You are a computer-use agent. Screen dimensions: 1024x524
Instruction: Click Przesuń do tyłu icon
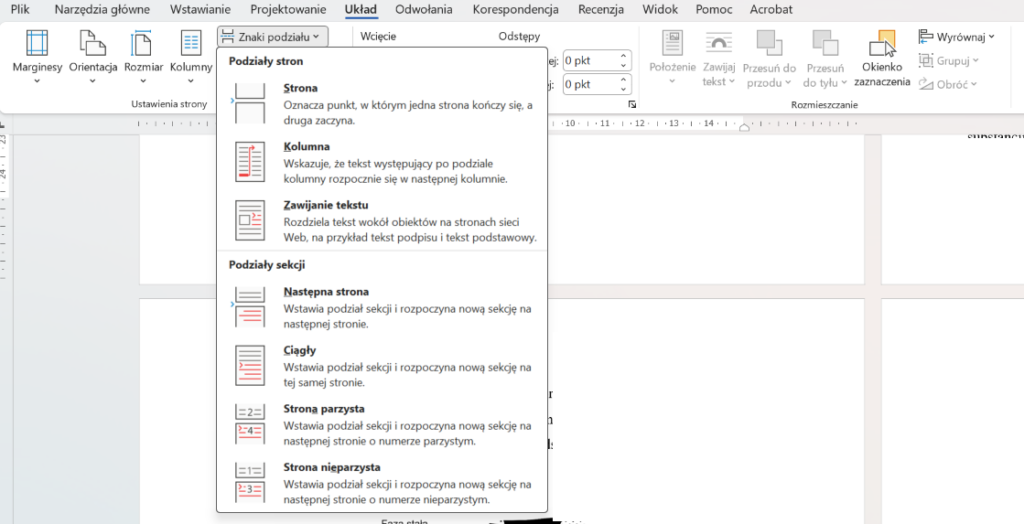[825, 42]
